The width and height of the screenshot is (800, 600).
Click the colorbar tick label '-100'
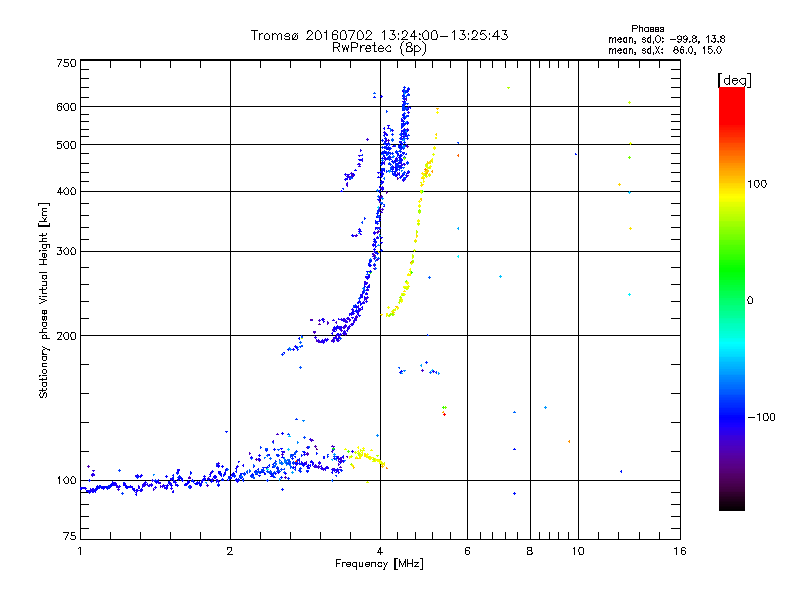(x=761, y=417)
